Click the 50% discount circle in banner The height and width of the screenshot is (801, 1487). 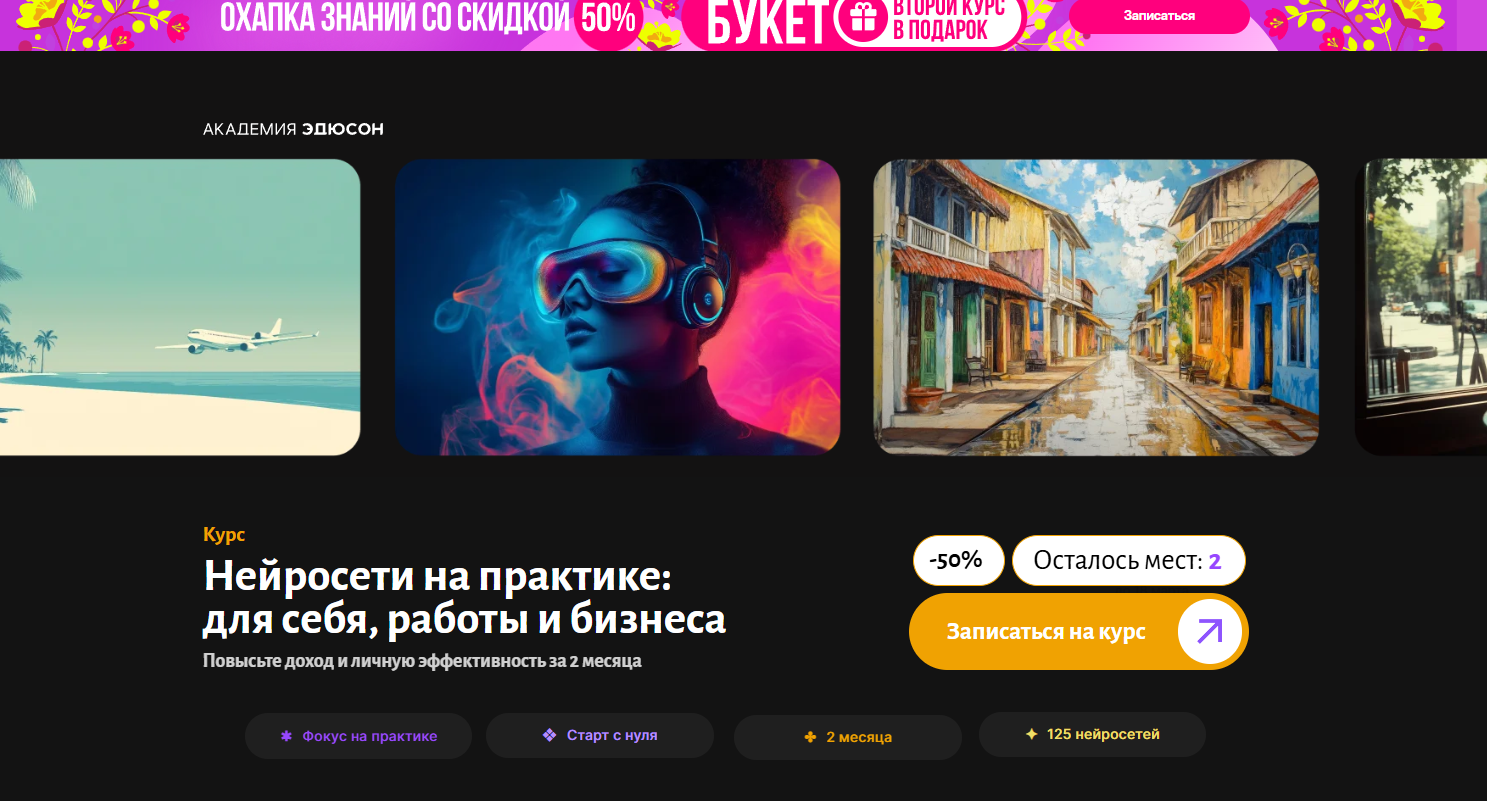point(607,18)
